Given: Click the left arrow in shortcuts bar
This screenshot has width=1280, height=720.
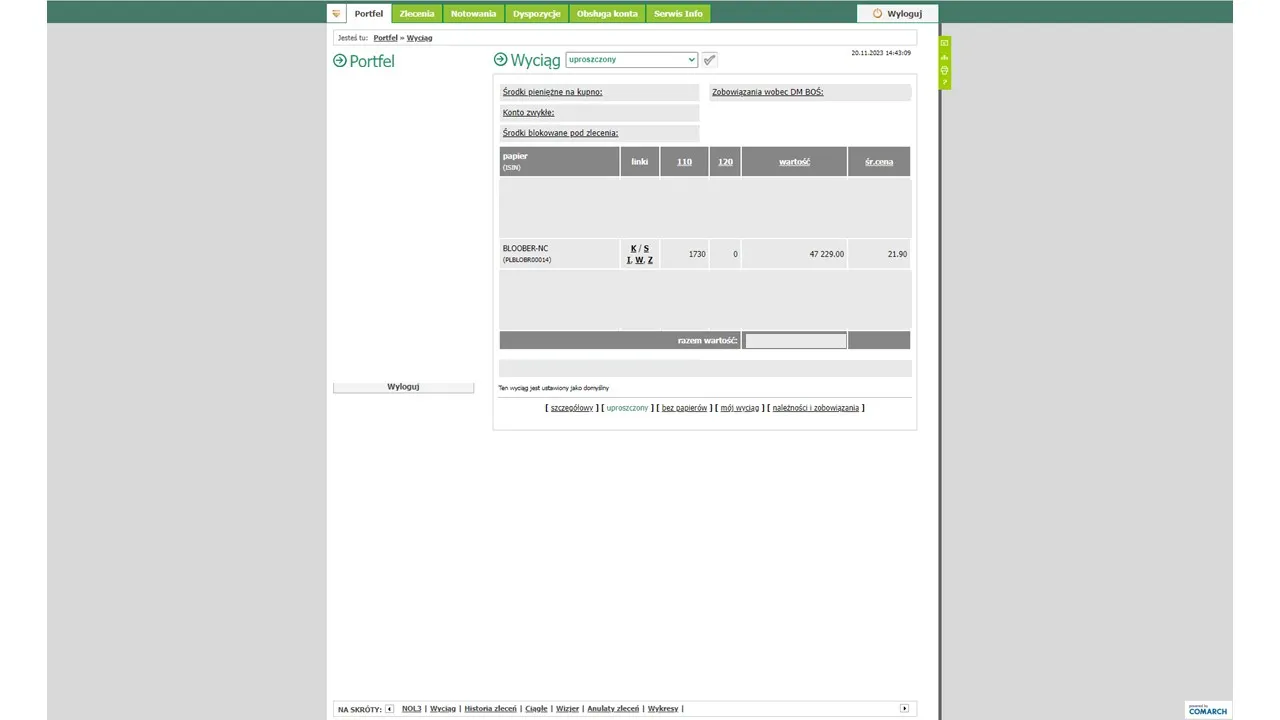Looking at the screenshot, I should [389, 708].
